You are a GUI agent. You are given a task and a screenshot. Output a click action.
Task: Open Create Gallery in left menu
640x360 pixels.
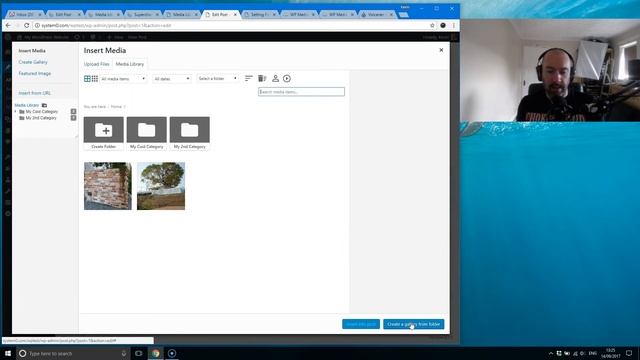click(33, 62)
